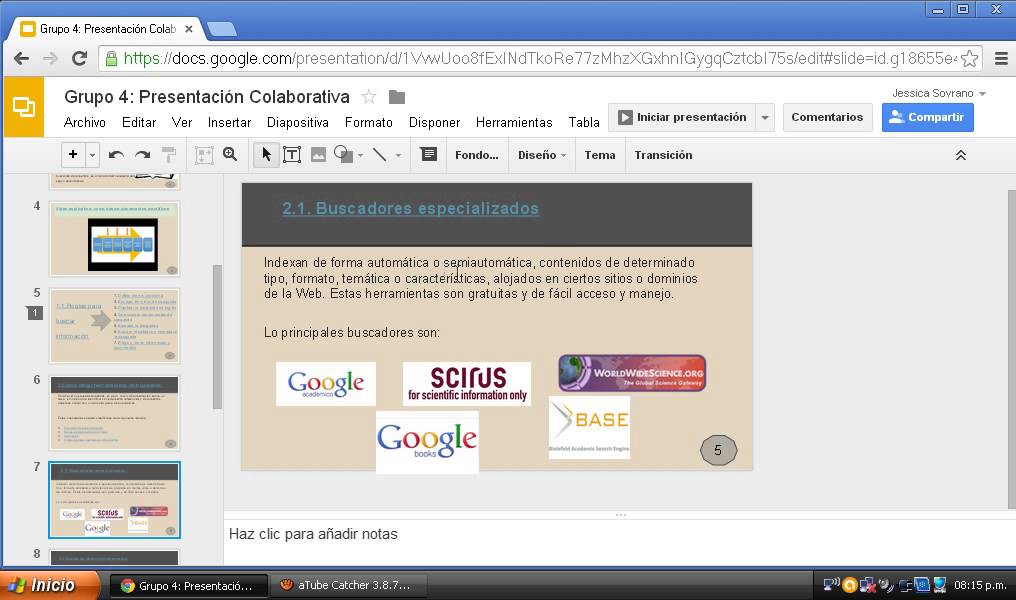This screenshot has height=600, width=1016.
Task: Click the browser reload icon
Action: (79, 59)
